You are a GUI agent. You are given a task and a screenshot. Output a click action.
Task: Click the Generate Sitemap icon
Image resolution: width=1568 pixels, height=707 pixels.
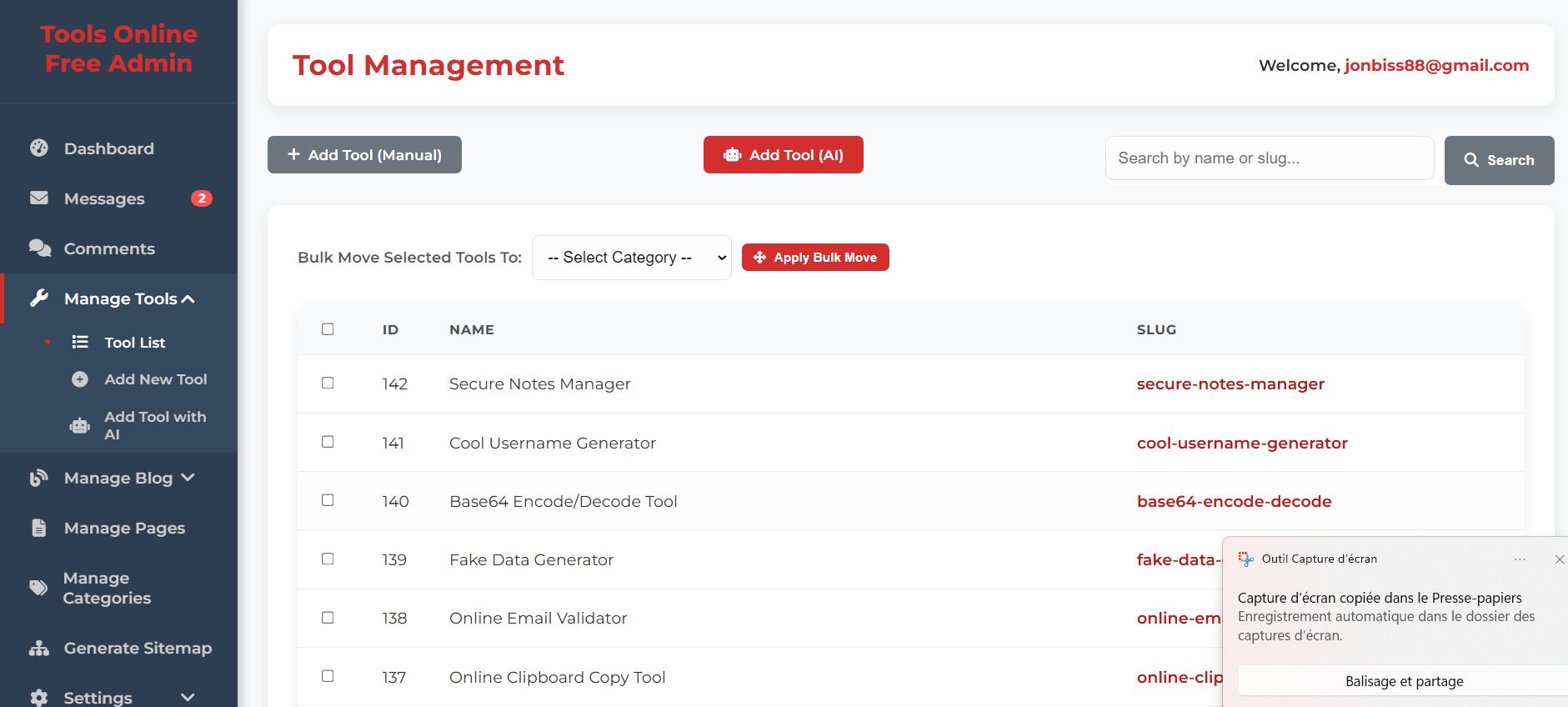click(x=39, y=648)
